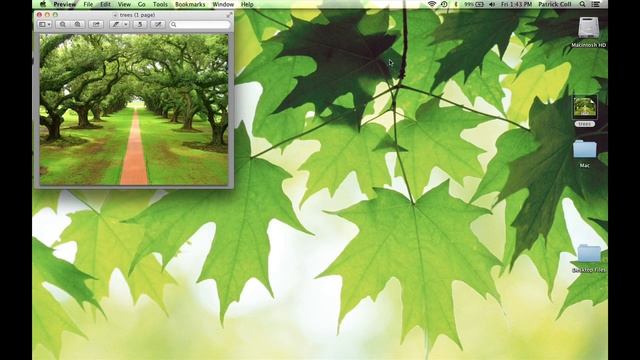
Task: Click the trees image in Preview window
Action: [134, 109]
